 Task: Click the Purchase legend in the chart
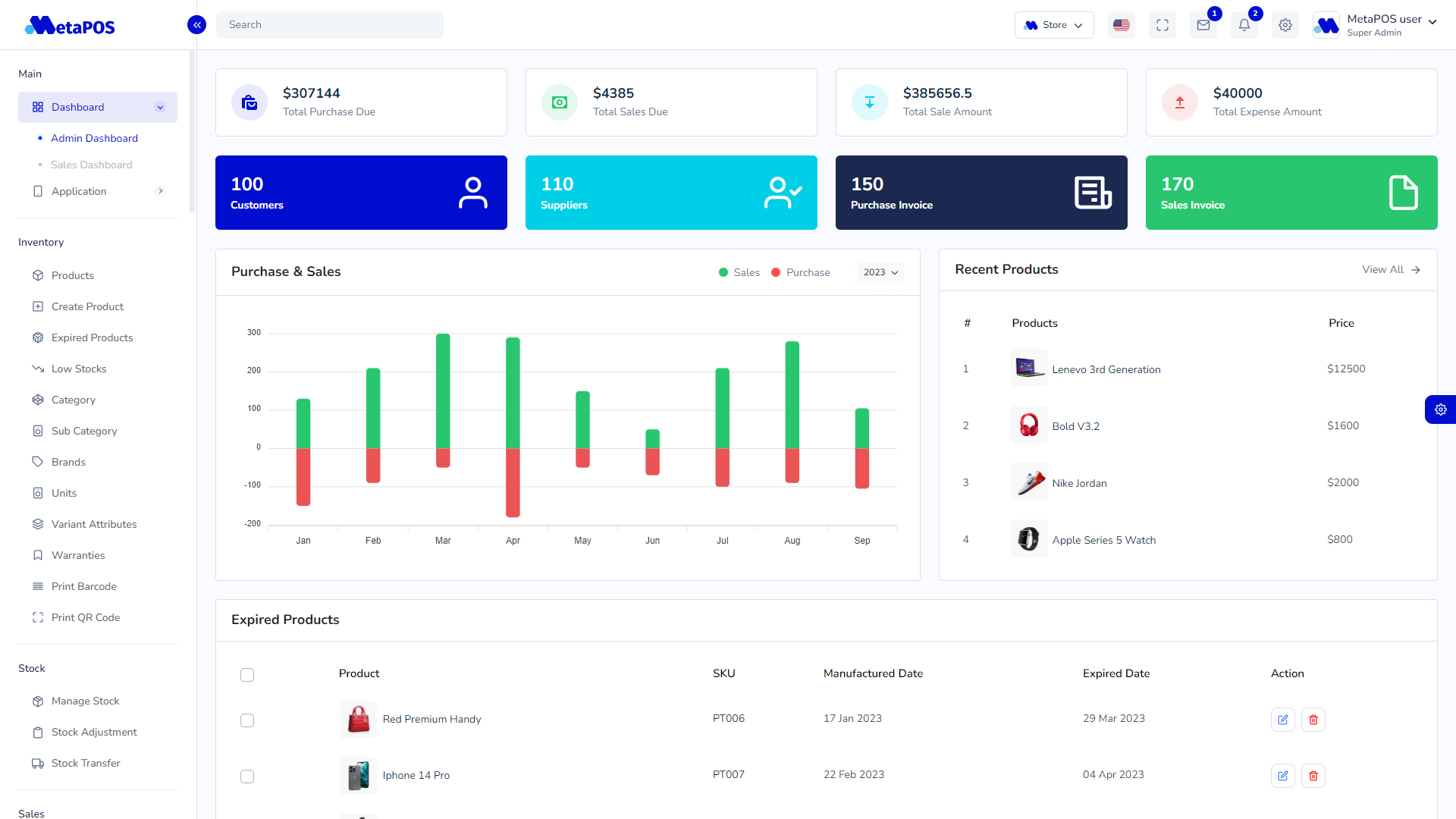[800, 271]
